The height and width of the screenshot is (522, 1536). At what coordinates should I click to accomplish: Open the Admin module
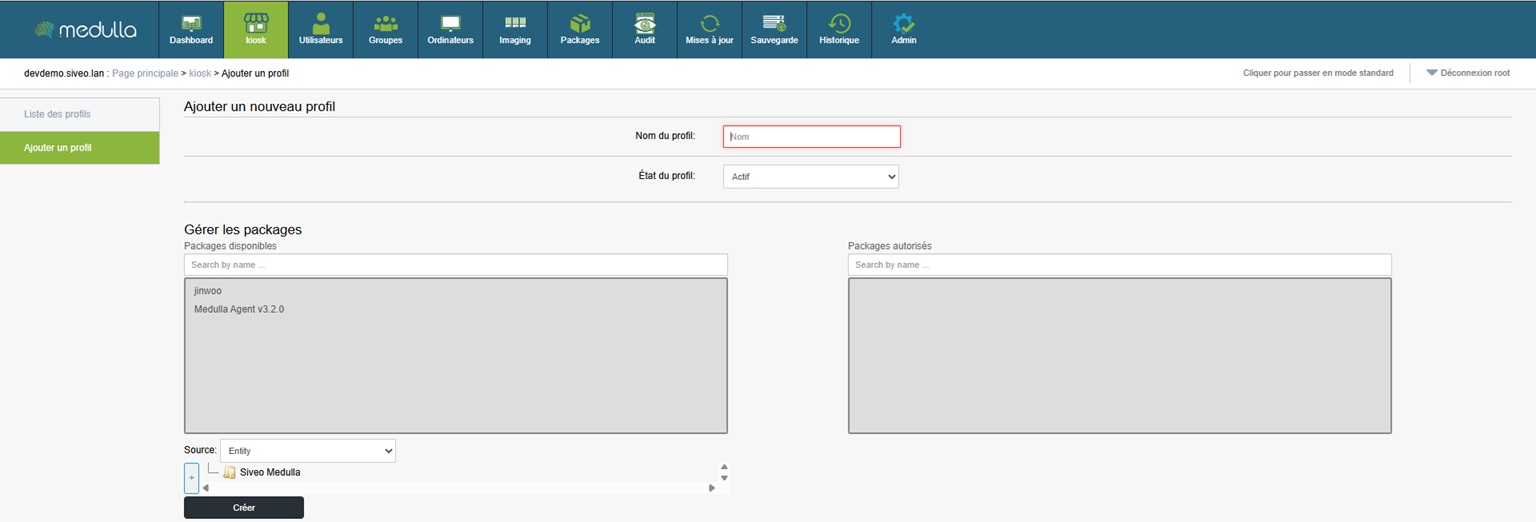904,30
